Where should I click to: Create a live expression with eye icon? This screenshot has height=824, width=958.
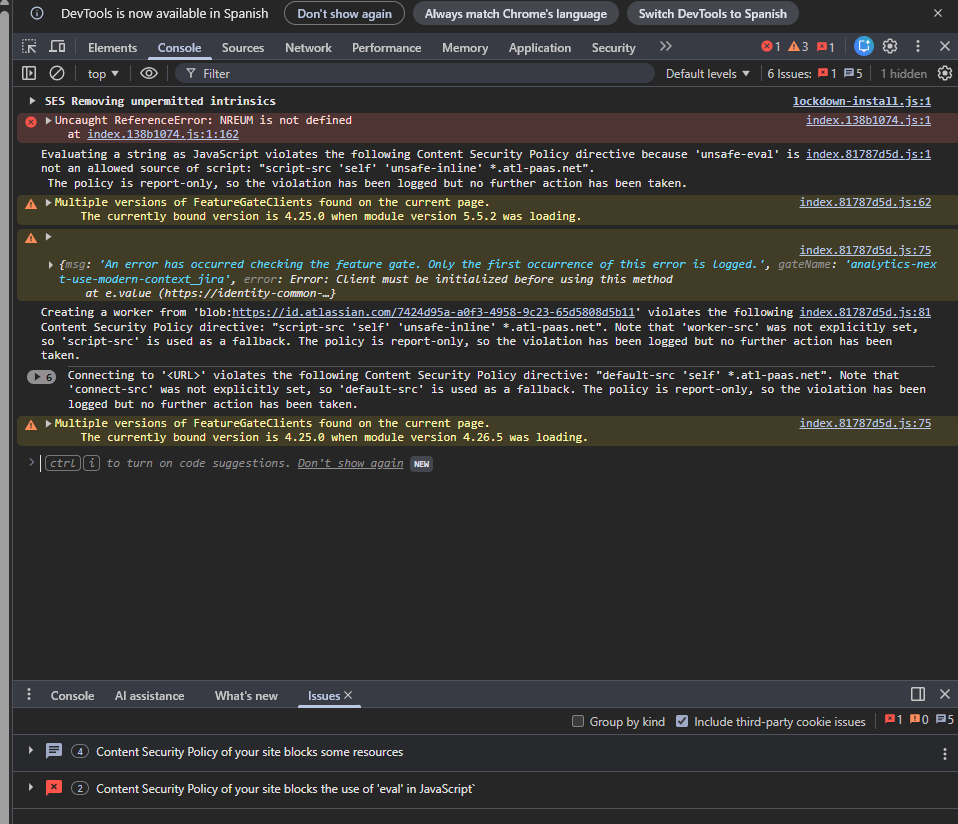tap(149, 73)
